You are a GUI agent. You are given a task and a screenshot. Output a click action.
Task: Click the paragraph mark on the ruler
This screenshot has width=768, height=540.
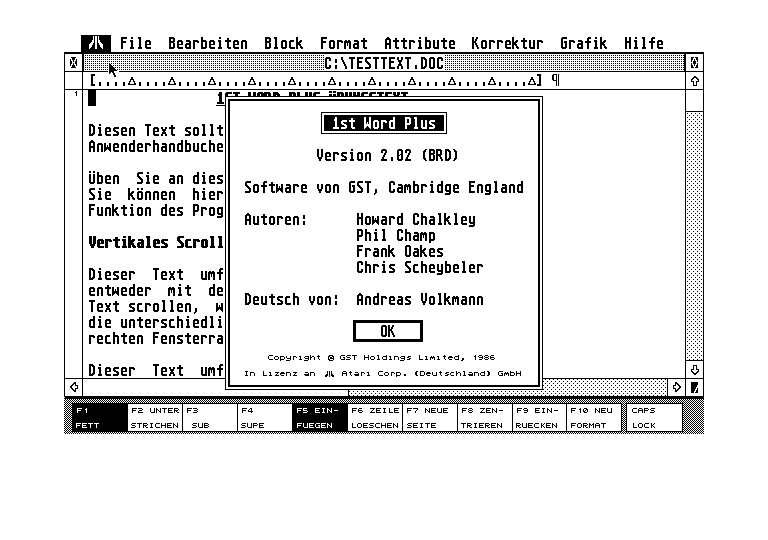555,80
